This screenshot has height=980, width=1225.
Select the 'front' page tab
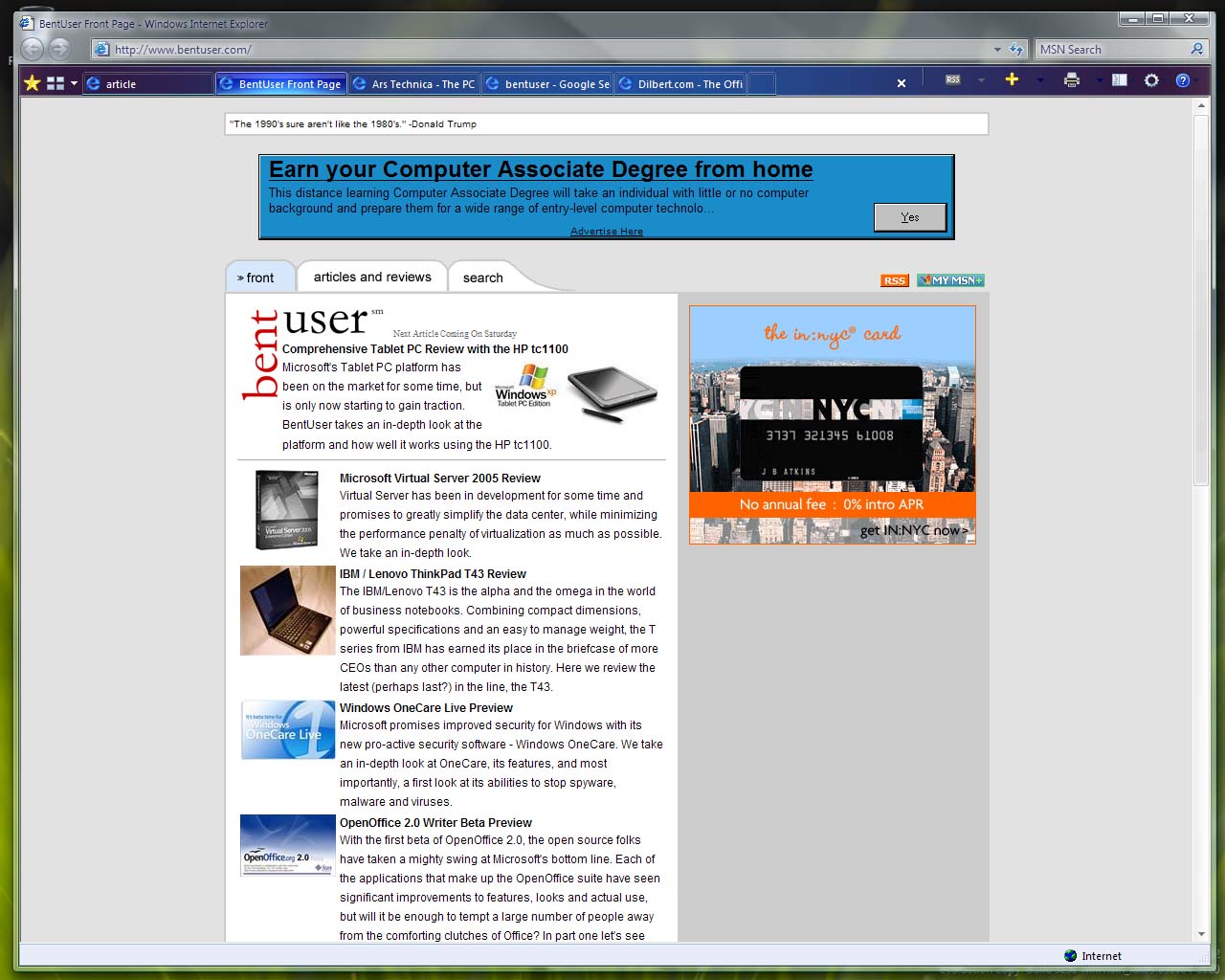point(260,278)
